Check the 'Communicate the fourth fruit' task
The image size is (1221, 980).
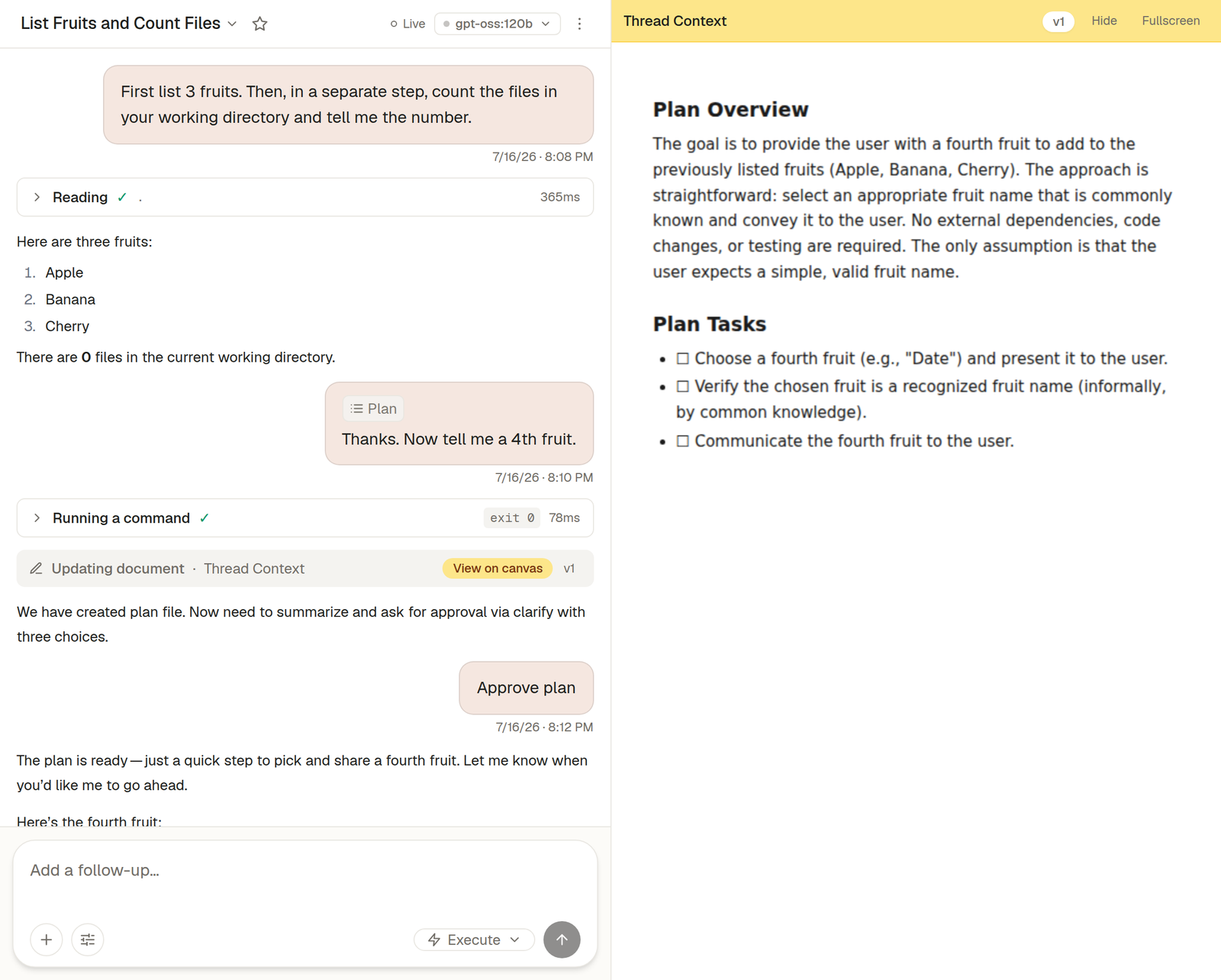[682, 441]
